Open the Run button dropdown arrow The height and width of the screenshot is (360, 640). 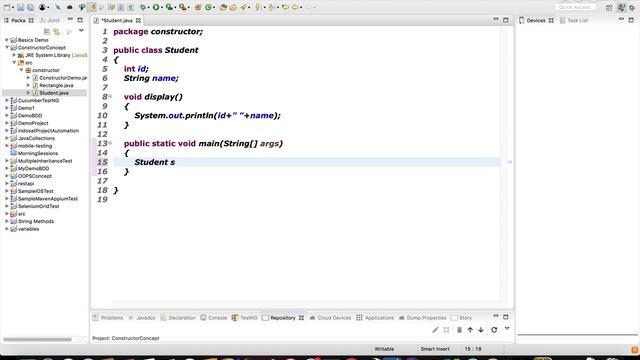click(x=162, y=7)
